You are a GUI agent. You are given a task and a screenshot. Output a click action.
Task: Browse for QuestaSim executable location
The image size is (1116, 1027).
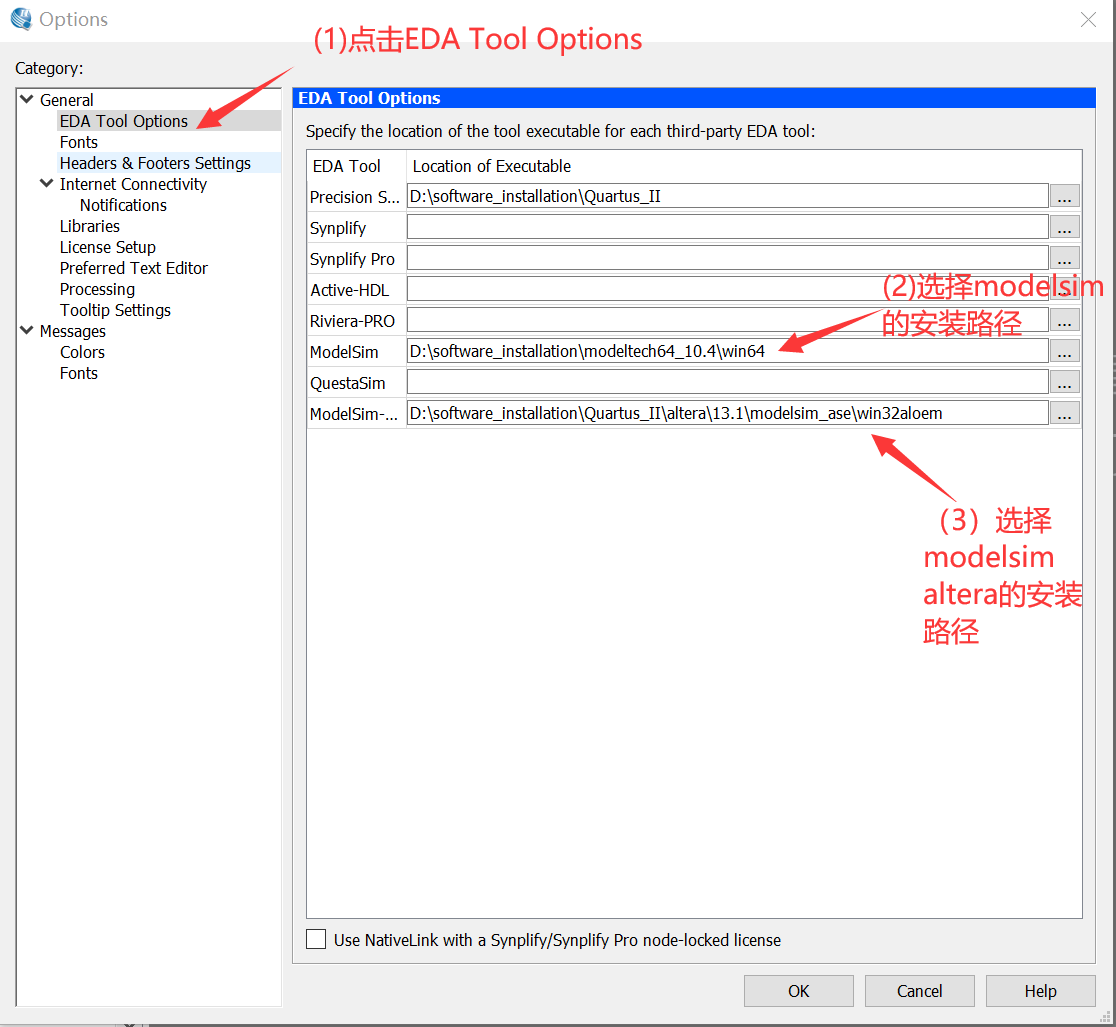point(1065,381)
